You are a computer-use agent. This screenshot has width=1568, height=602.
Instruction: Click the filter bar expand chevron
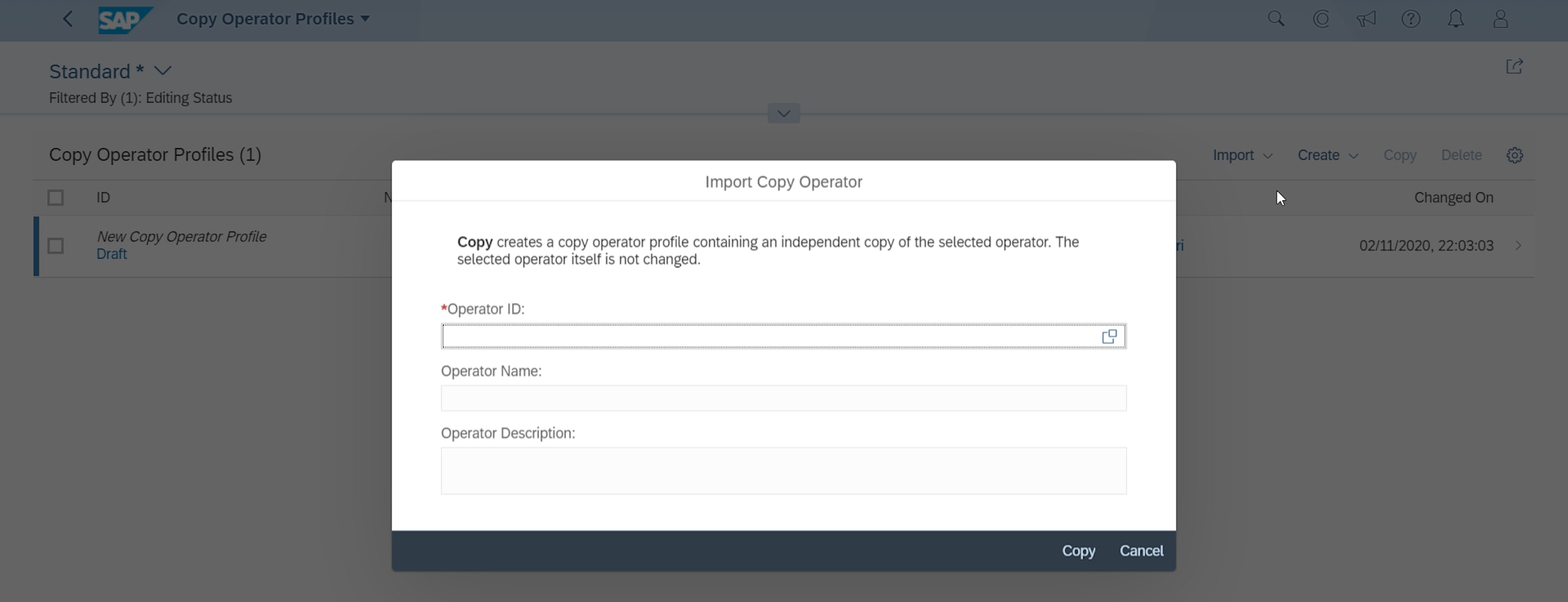tap(783, 113)
